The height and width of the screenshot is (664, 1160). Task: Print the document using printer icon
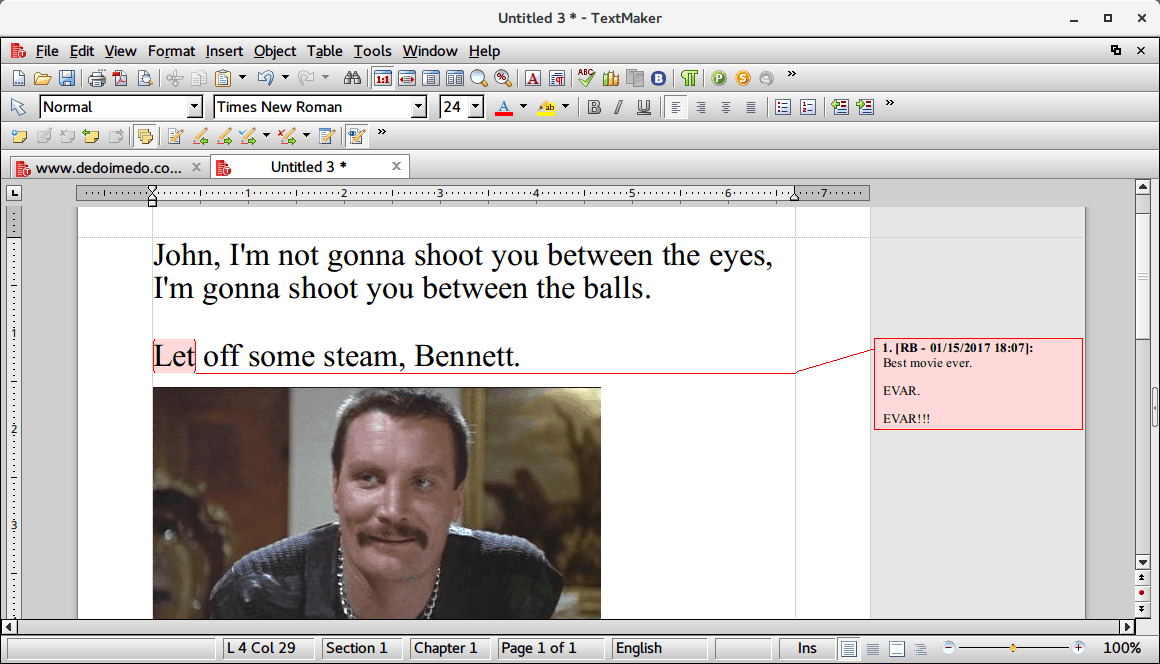tap(97, 78)
